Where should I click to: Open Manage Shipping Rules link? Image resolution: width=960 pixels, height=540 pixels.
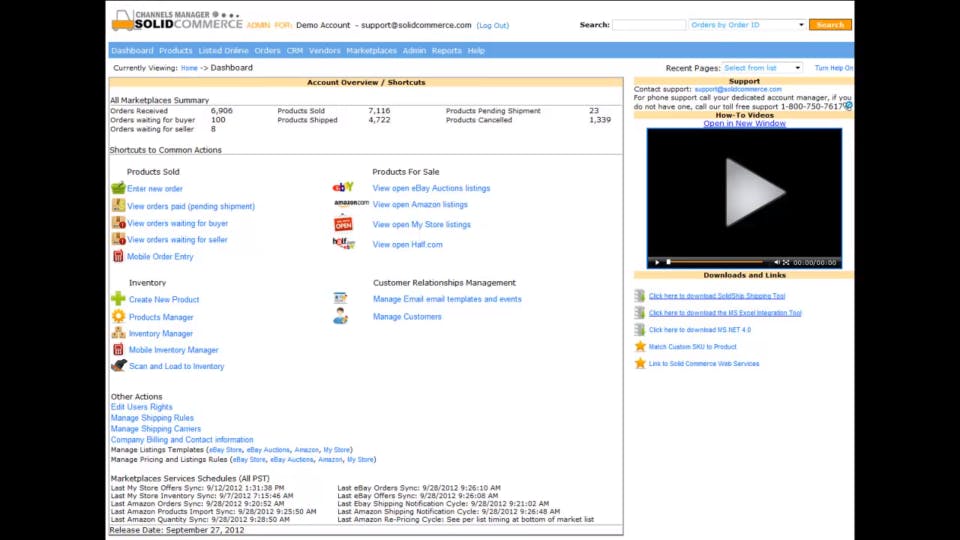[x=152, y=418]
